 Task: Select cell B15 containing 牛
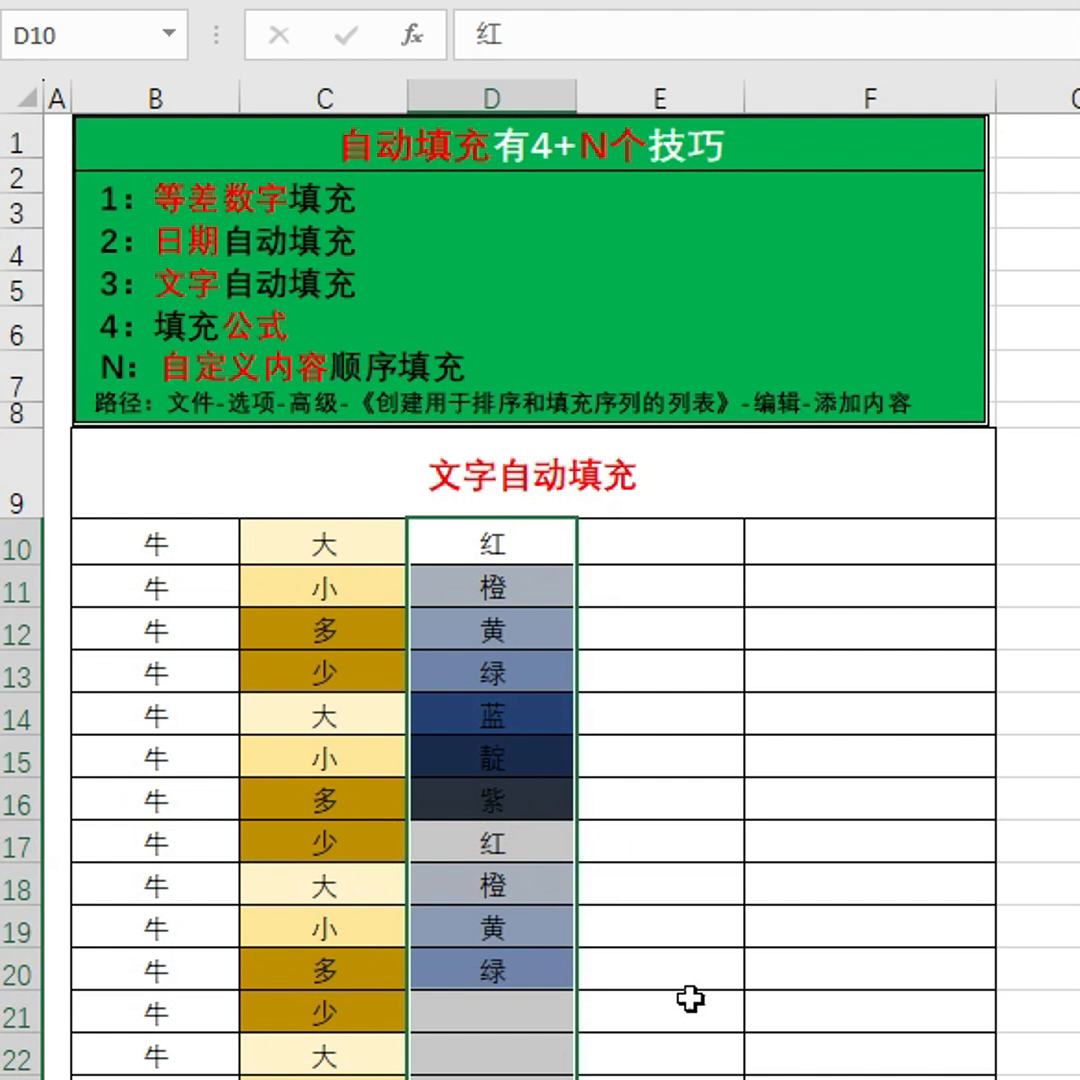156,757
